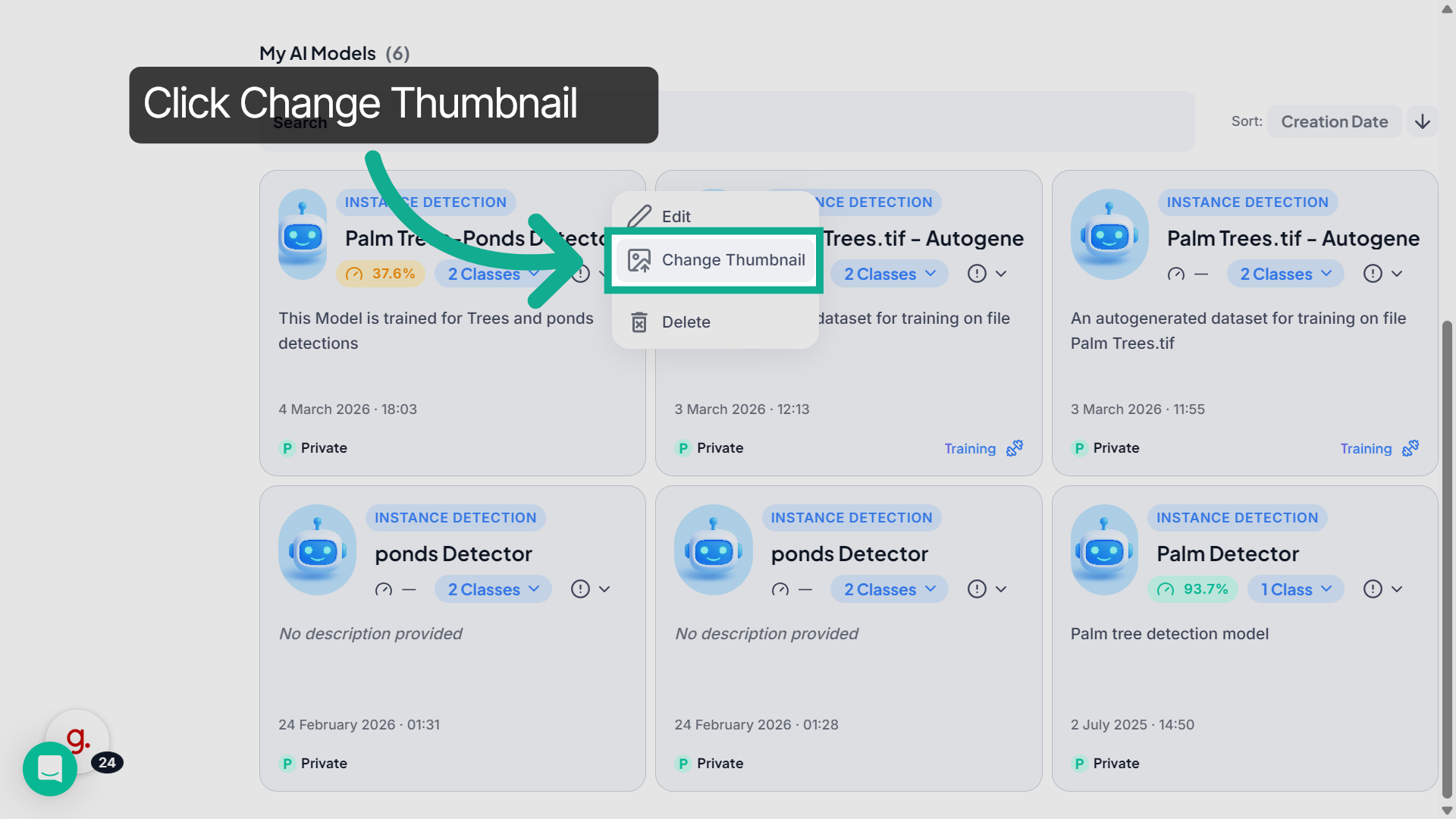
Task: Expand options chevron on 12:13 Palm Trees.tif card
Action: pyautogui.click(x=1001, y=274)
